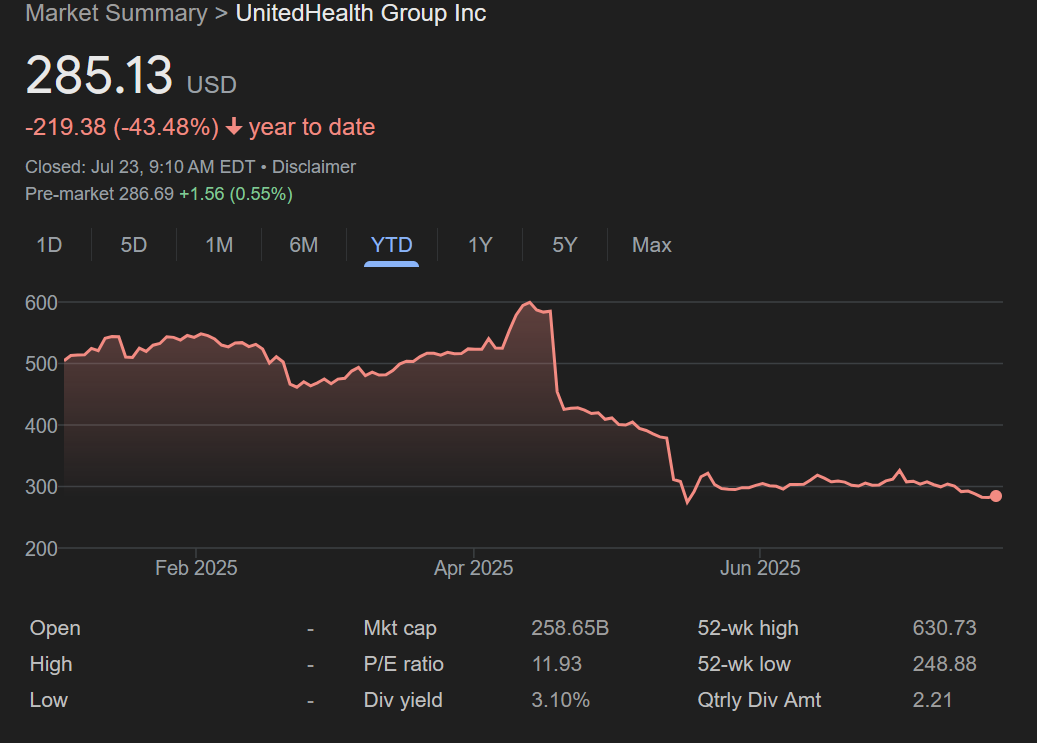Open the 5Y range tab
The height and width of the screenshot is (743, 1037).
(565, 245)
